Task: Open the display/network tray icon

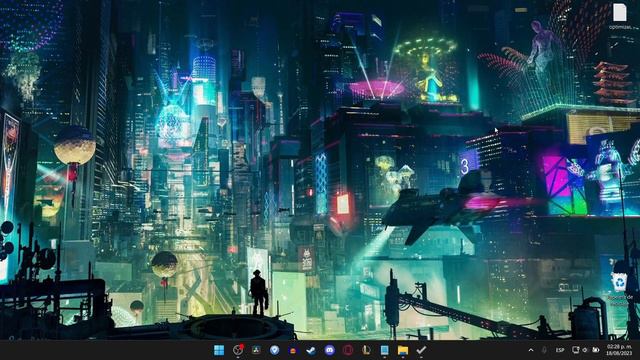Action: coord(576,350)
